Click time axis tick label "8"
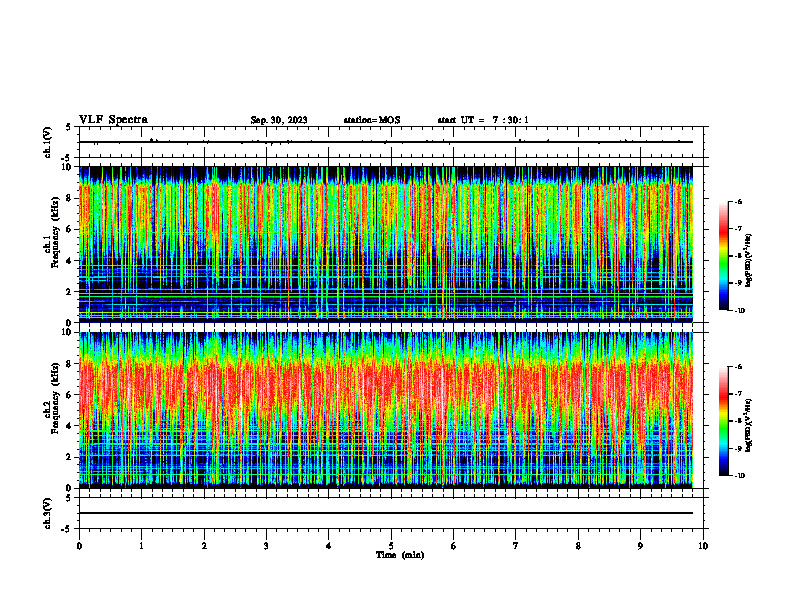The height and width of the screenshot is (612, 792). tap(578, 546)
